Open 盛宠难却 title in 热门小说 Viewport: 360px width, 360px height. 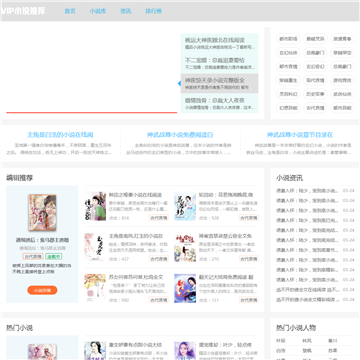225,345
